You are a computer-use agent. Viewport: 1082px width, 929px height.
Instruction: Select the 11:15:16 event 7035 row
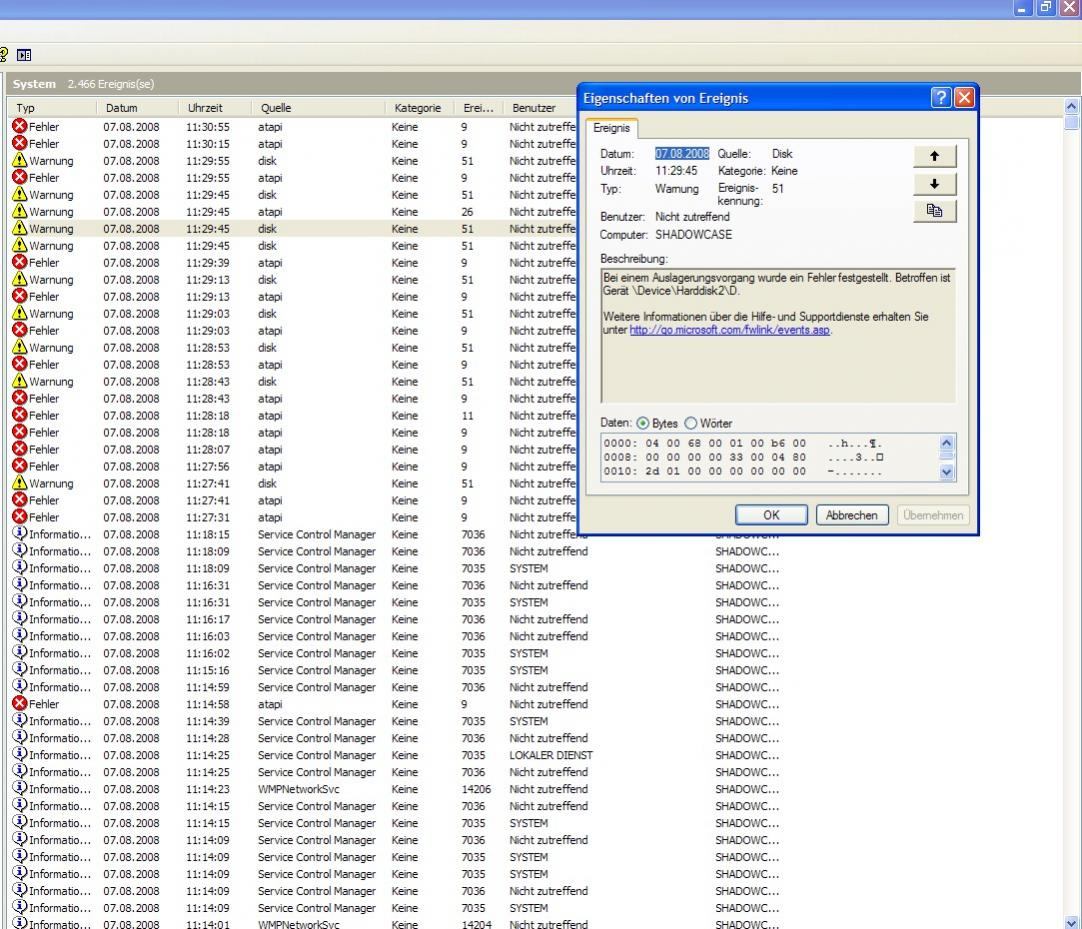tap(396, 669)
